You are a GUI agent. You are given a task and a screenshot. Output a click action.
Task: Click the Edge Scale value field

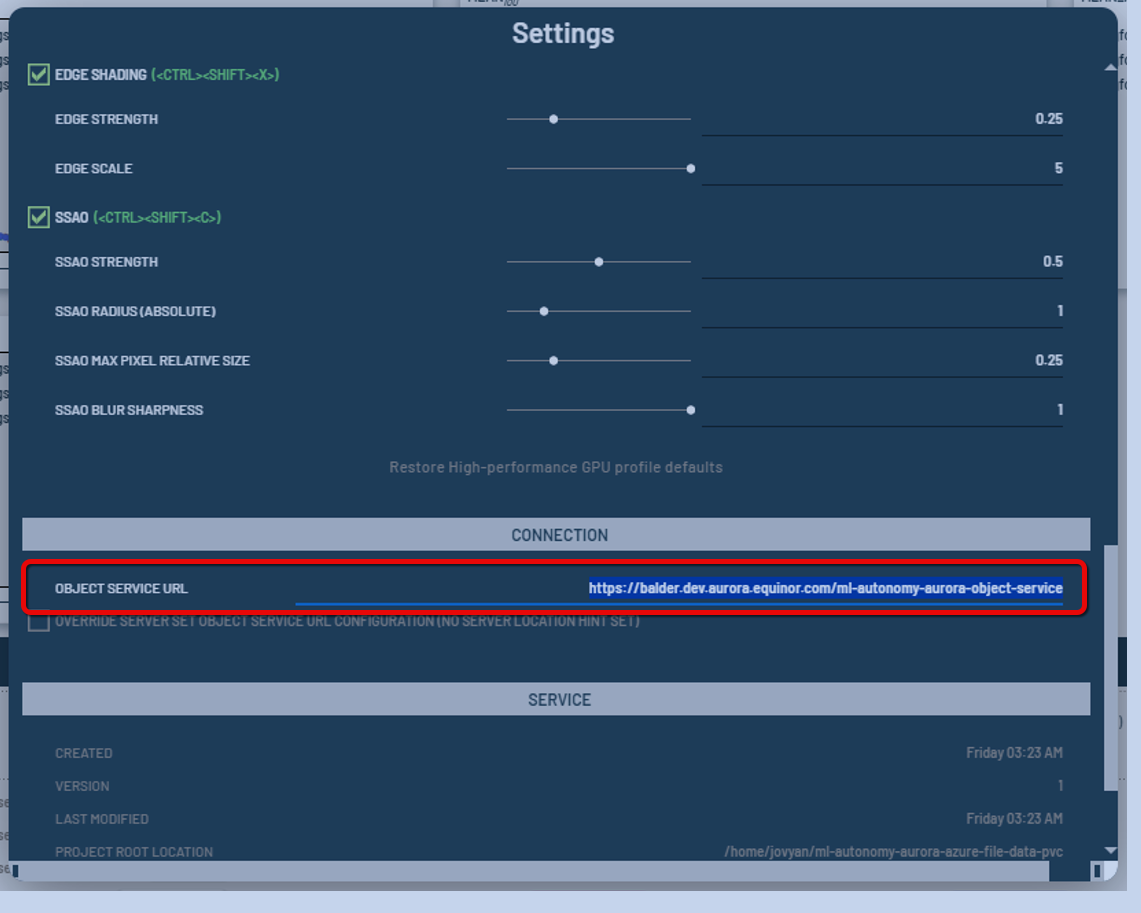click(x=881, y=169)
